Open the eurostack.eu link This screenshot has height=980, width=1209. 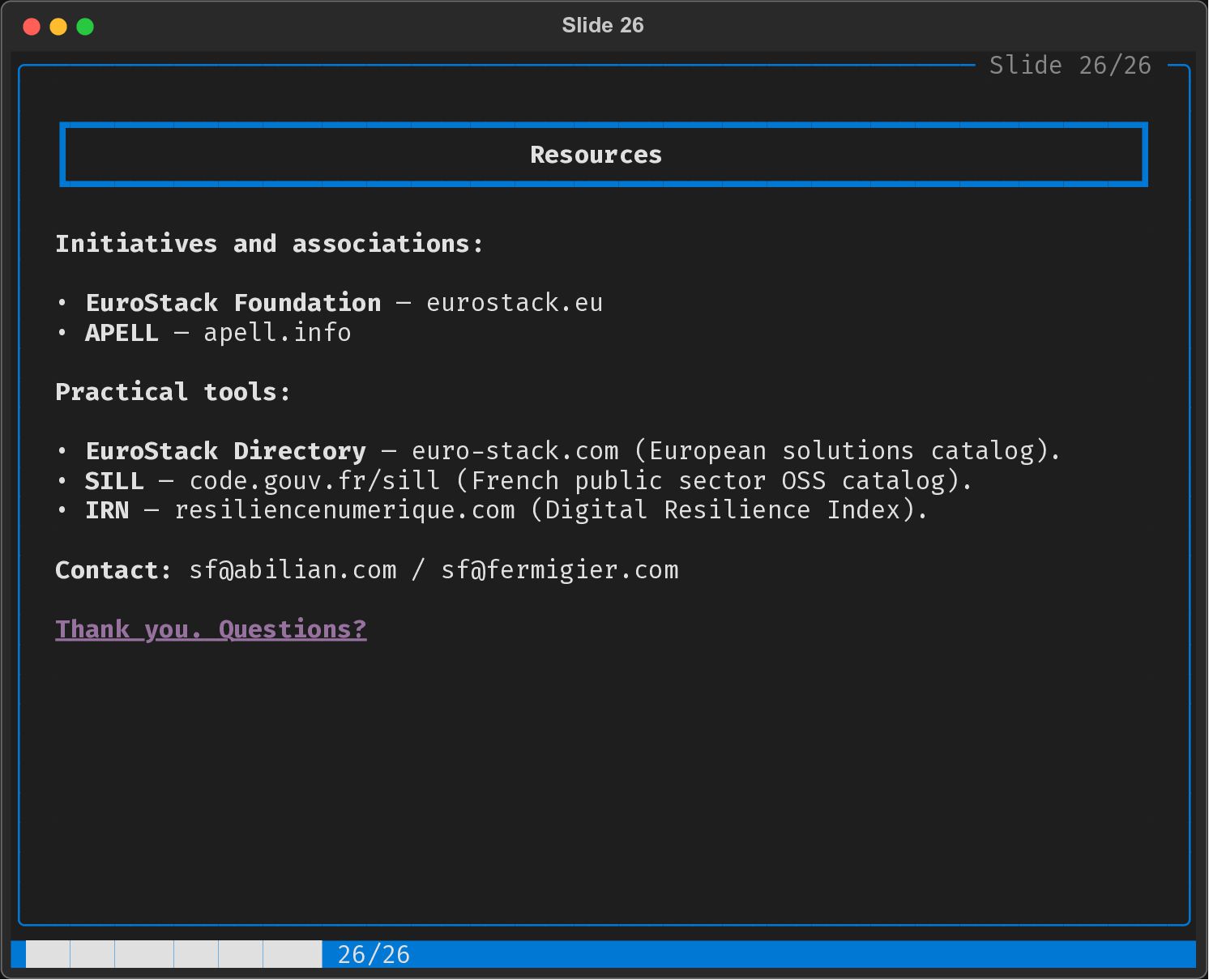point(514,303)
